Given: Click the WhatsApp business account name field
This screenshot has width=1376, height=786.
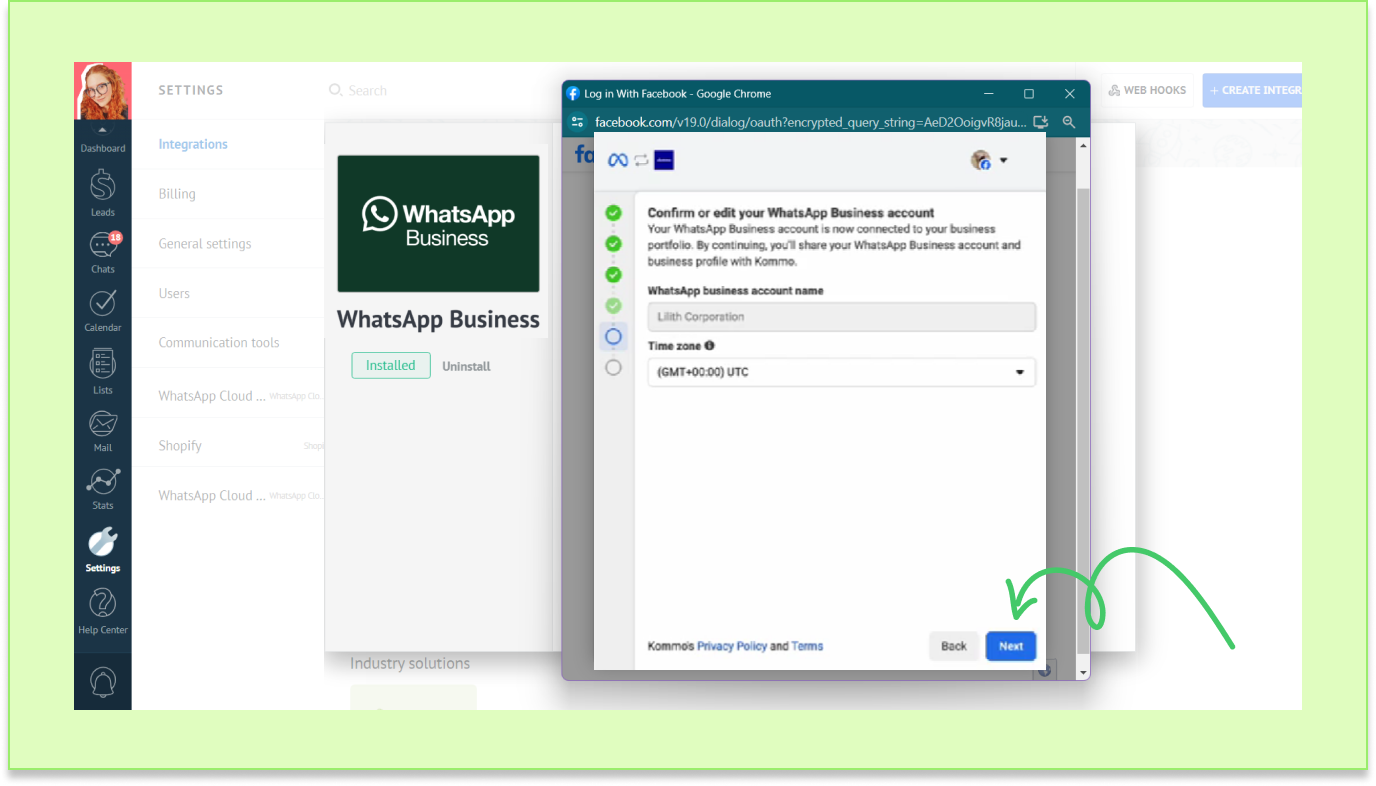Looking at the screenshot, I should [841, 317].
